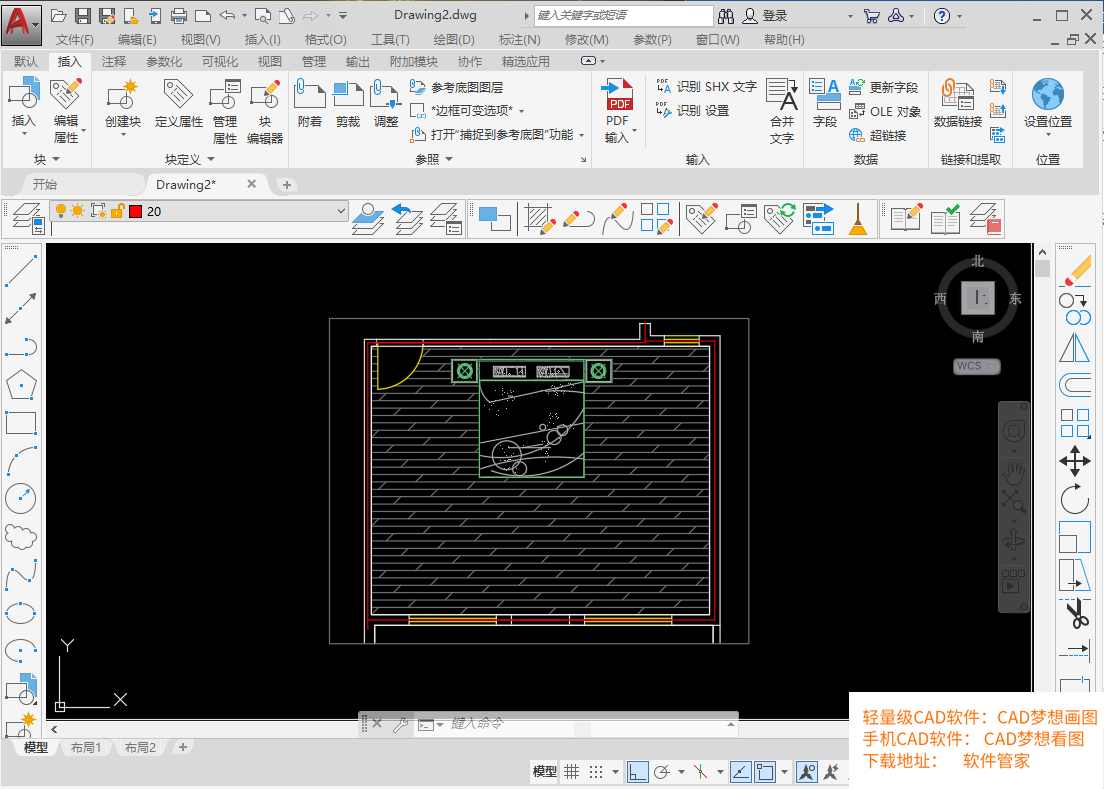Open the frames vary options dropdown
This screenshot has height=789, width=1104.
(x=522, y=111)
